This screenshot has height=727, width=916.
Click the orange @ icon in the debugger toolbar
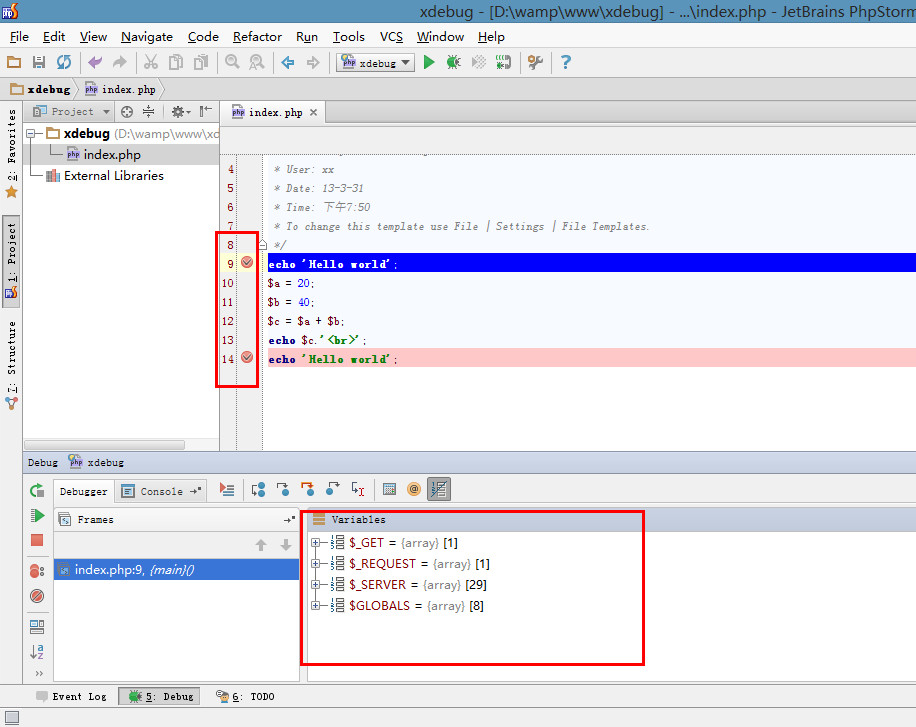point(414,490)
